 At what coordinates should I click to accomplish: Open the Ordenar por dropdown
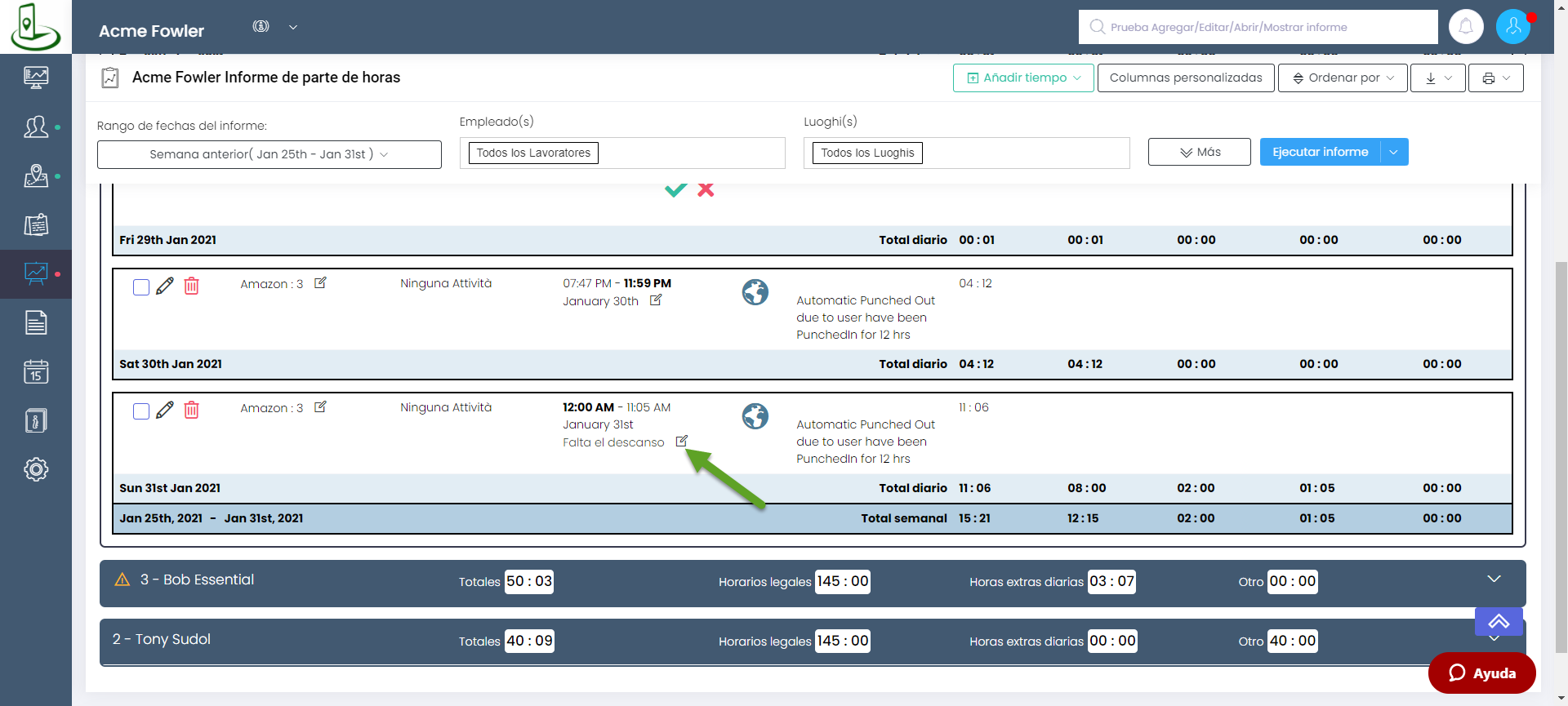(x=1342, y=78)
